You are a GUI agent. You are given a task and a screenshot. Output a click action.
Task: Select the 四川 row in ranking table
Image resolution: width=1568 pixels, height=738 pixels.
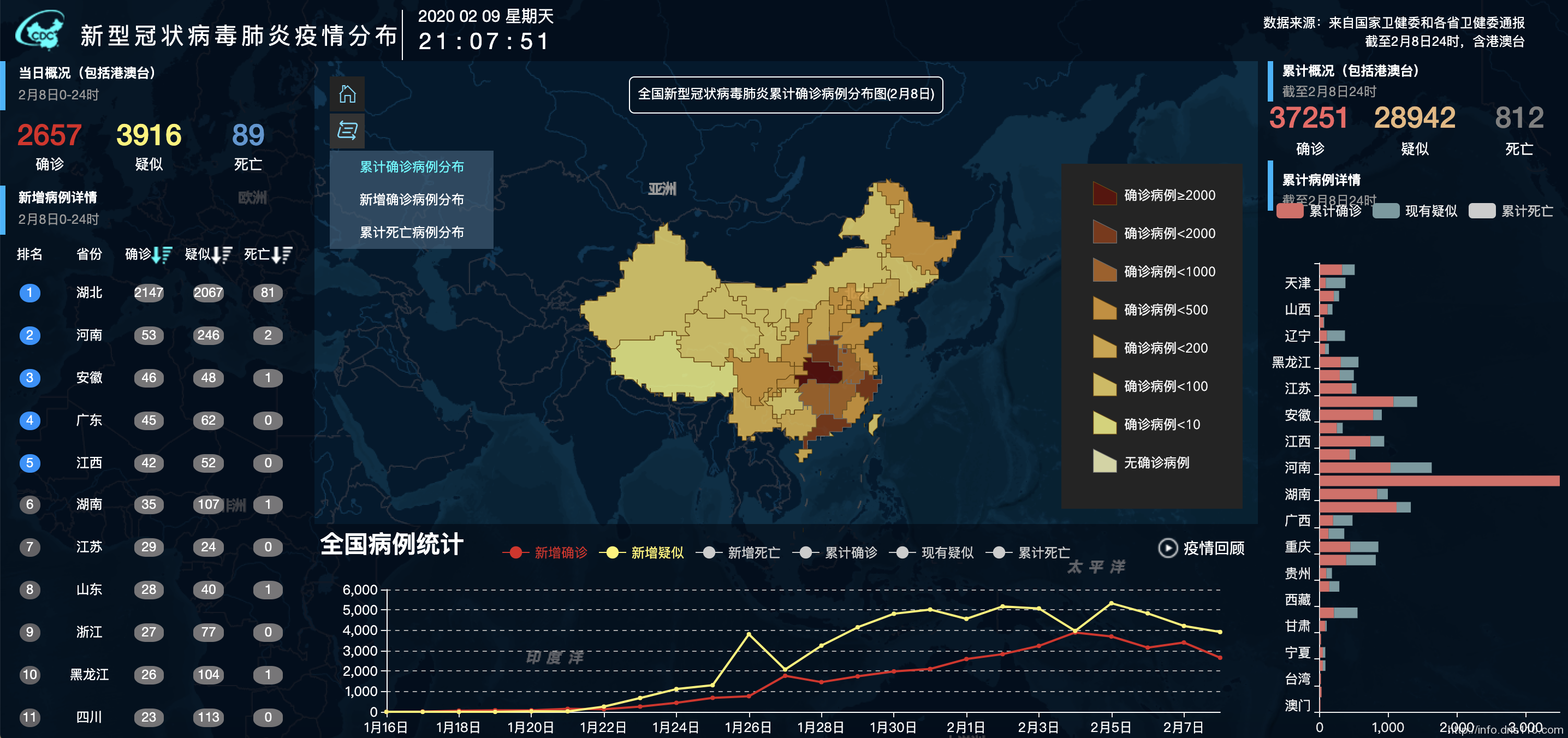click(x=150, y=717)
